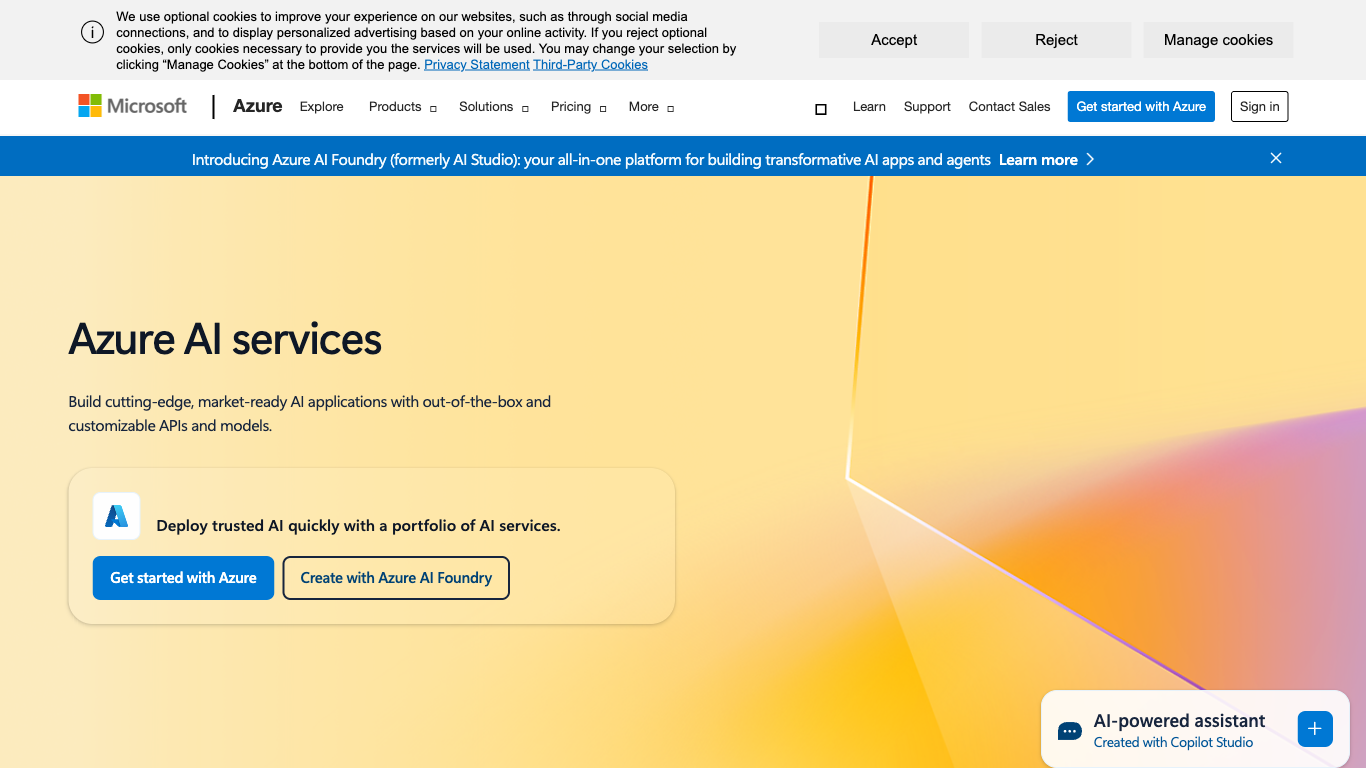Open the Support link in the header
Image resolution: width=1366 pixels, height=768 pixels.
pyautogui.click(x=927, y=107)
